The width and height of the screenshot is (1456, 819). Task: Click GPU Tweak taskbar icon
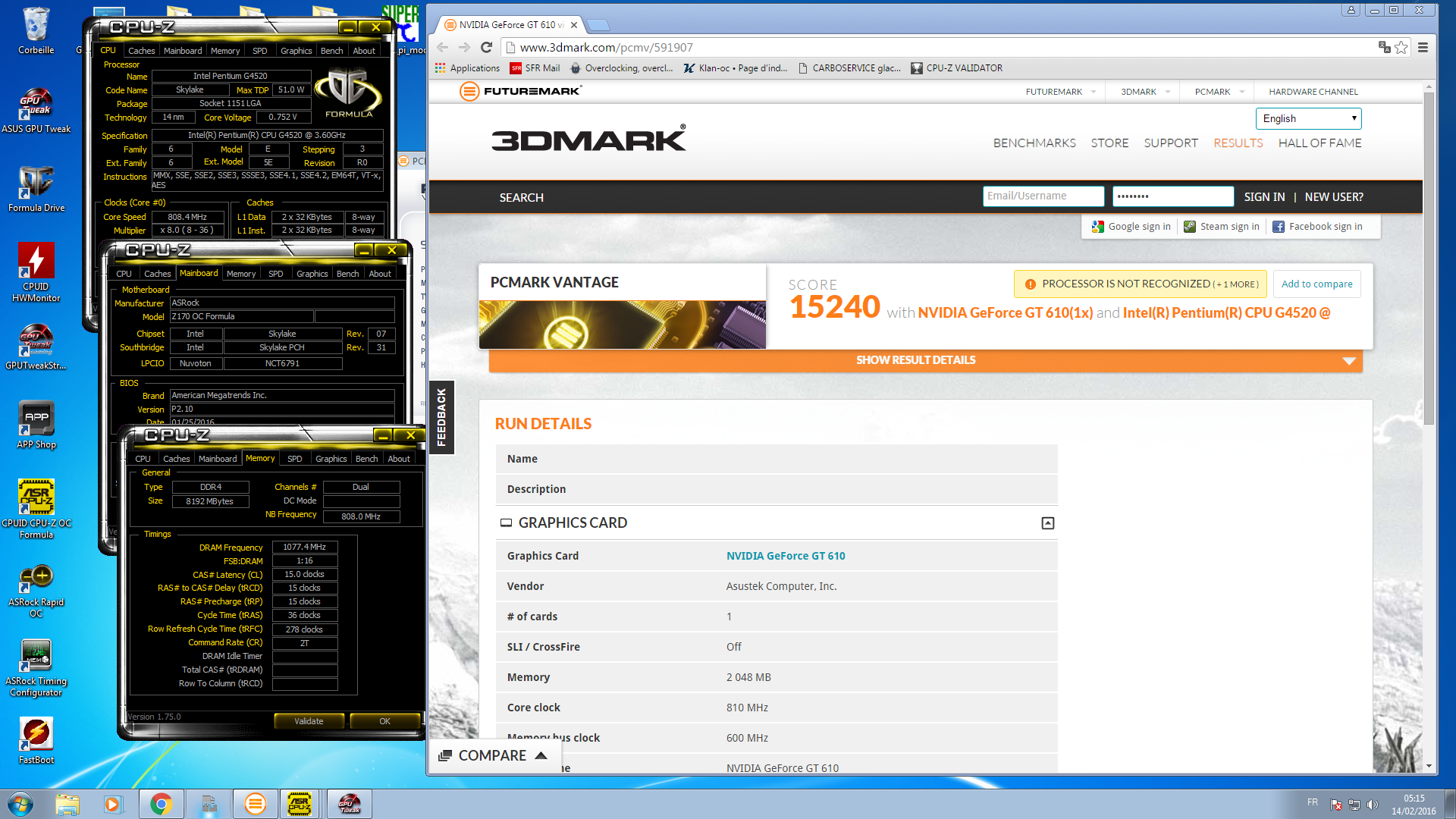coord(349,804)
